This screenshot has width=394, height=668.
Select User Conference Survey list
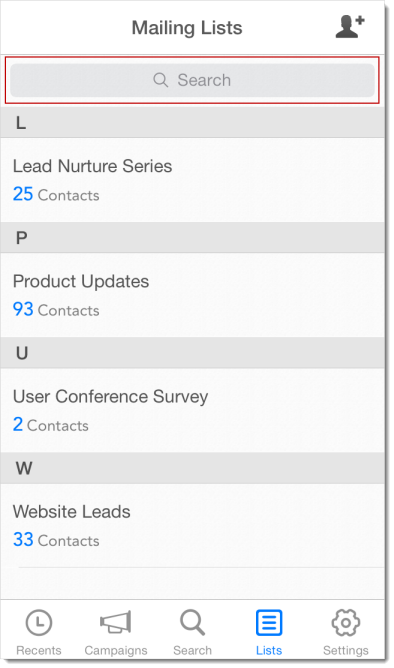pos(192,410)
